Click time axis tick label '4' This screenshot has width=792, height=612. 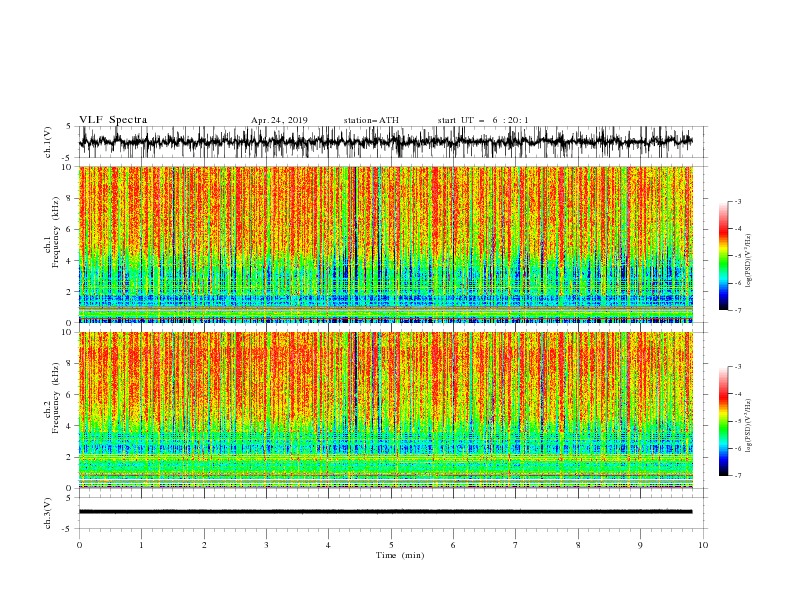pos(328,545)
